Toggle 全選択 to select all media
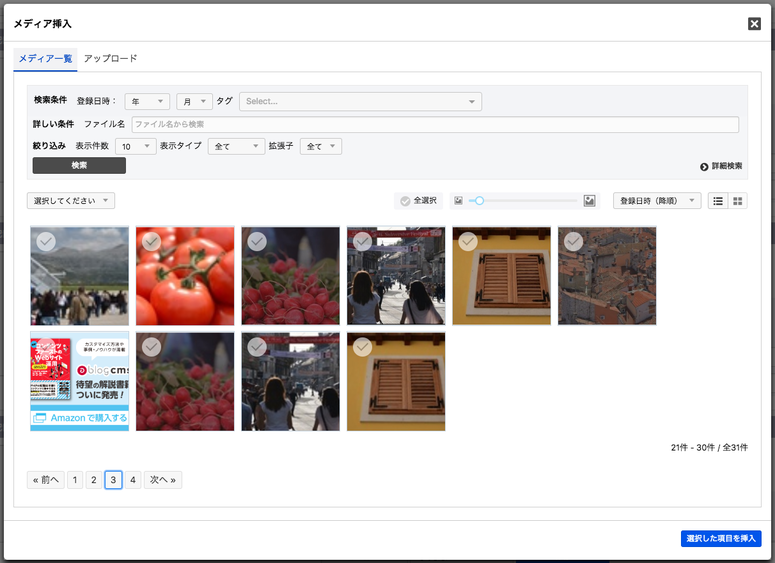 [418, 201]
